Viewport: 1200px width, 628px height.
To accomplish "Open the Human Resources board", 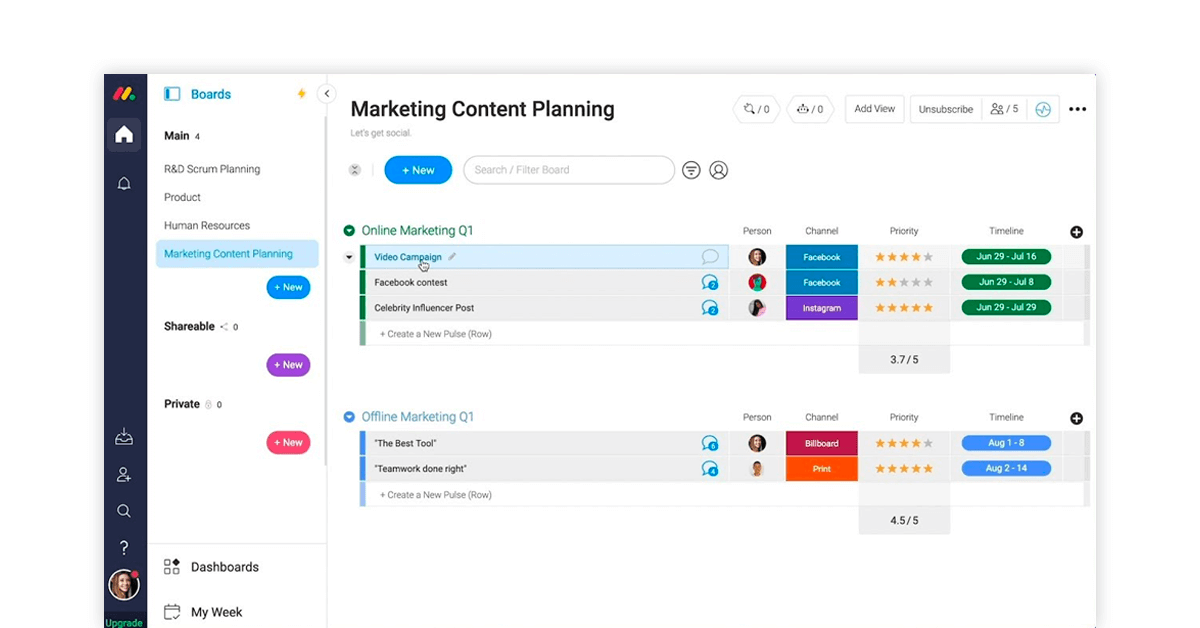I will click(x=207, y=225).
